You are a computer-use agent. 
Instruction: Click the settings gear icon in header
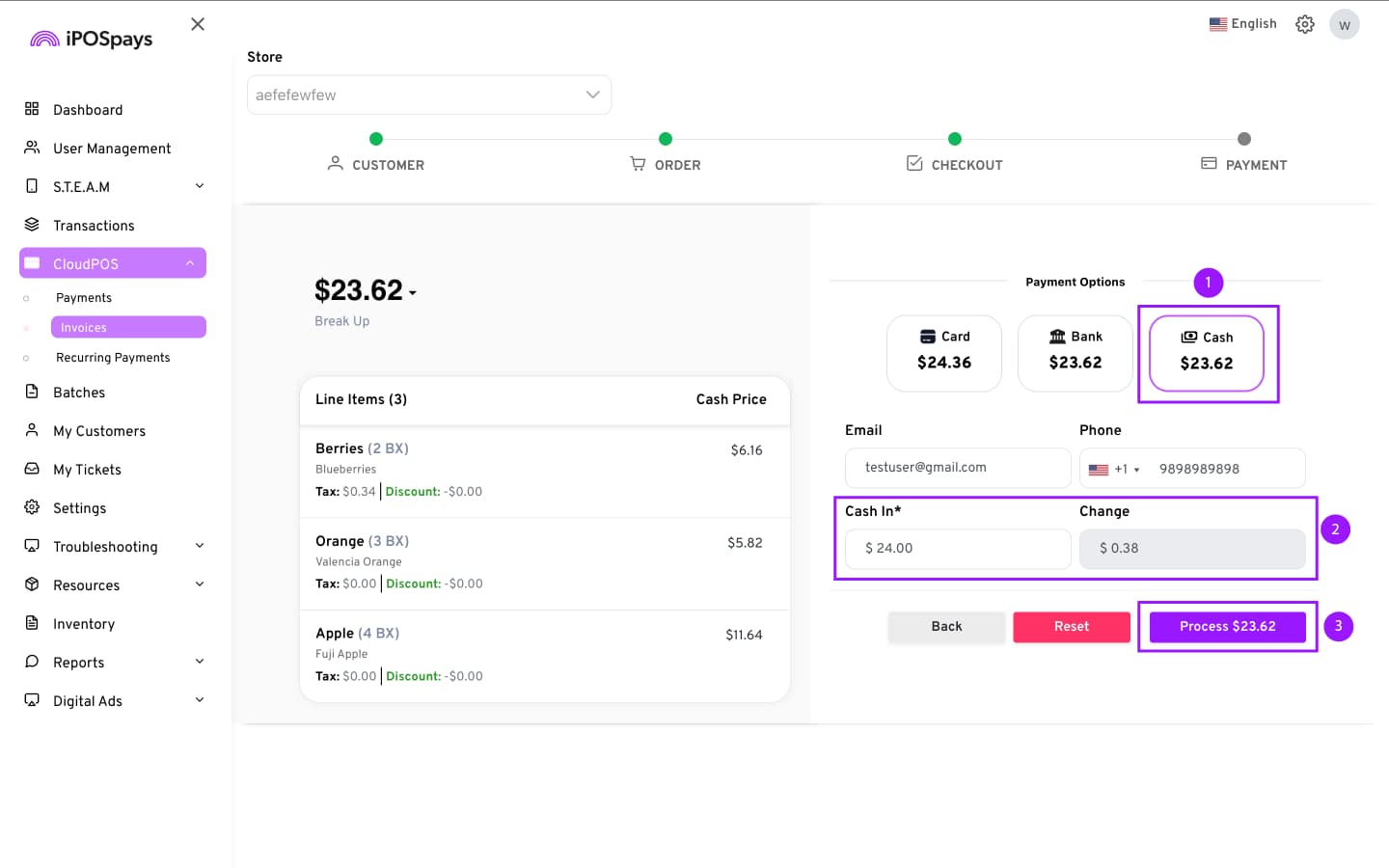pos(1304,24)
